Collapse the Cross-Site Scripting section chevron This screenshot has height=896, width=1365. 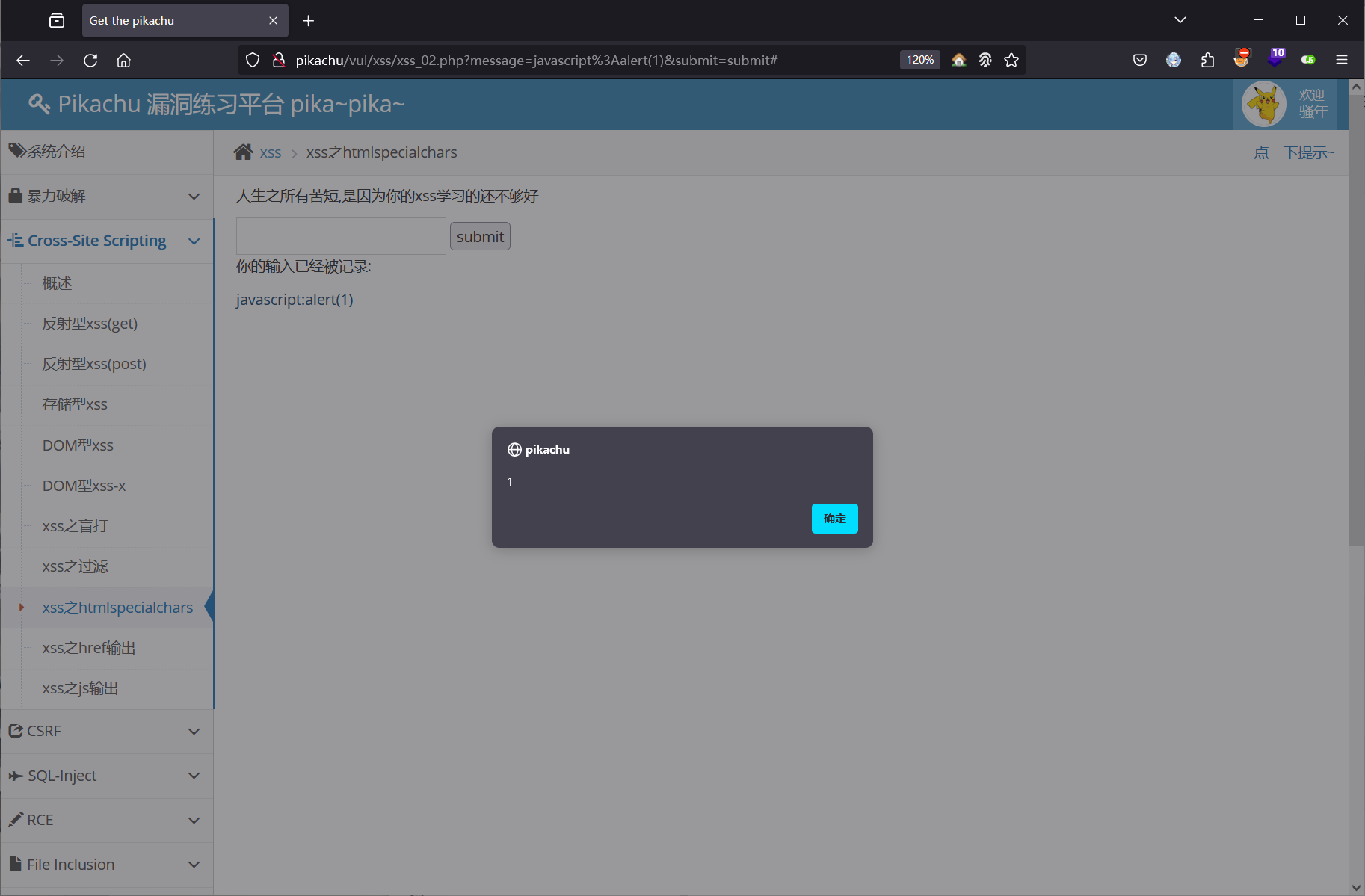pyautogui.click(x=194, y=241)
